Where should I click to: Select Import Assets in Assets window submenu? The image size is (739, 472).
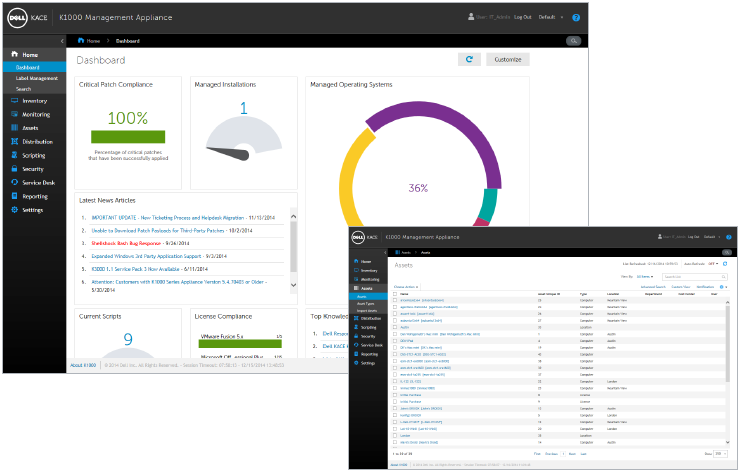pos(369,311)
